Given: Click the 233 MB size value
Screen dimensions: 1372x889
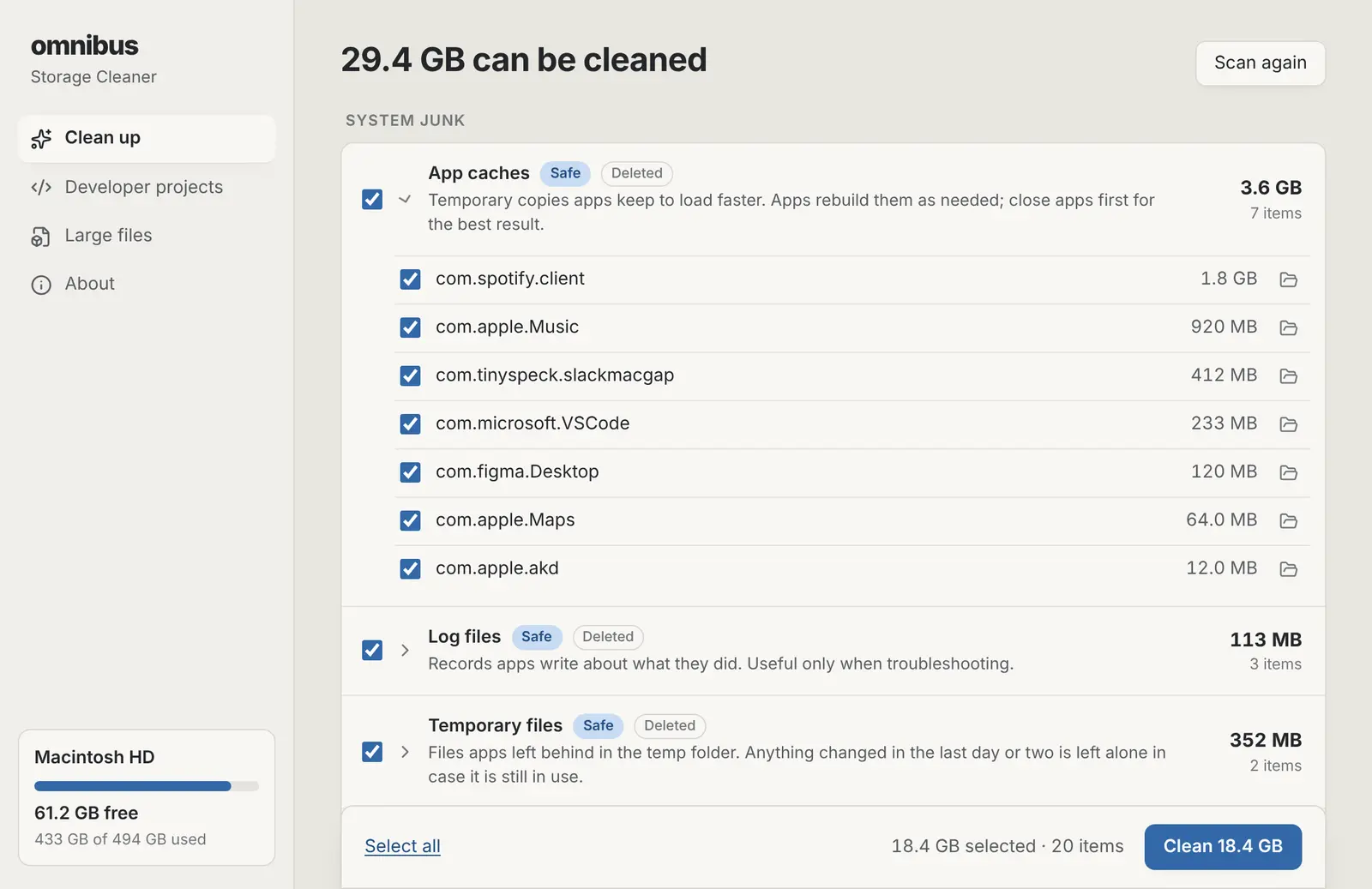Looking at the screenshot, I should [x=1224, y=423].
